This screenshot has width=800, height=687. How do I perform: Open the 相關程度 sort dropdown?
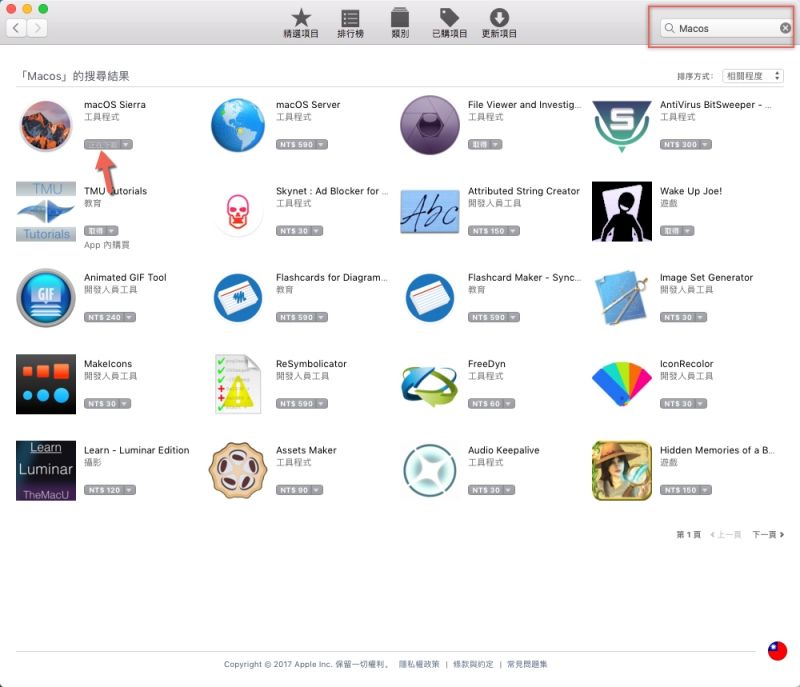[753, 76]
